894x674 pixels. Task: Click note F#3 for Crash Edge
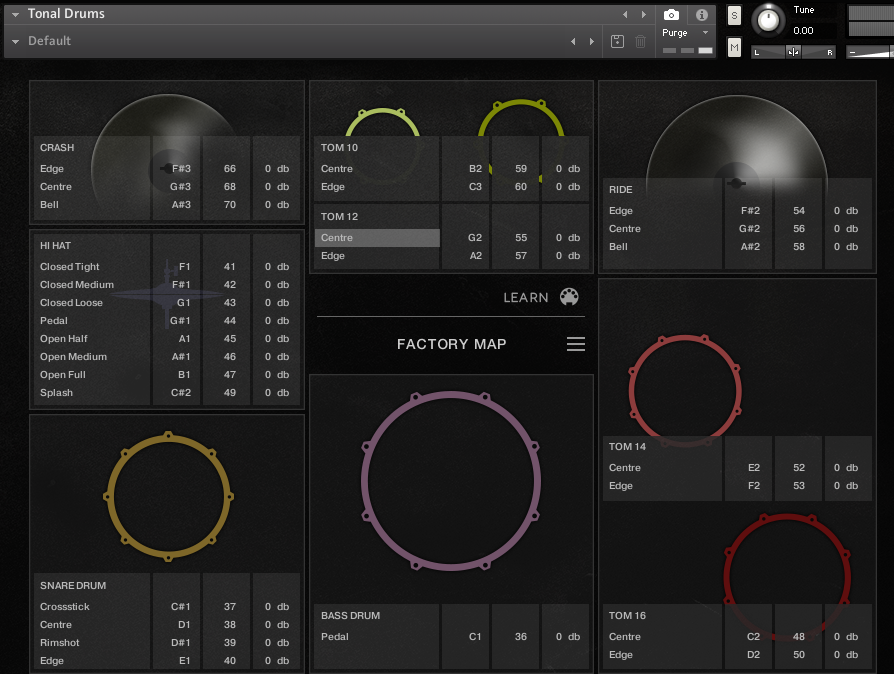click(181, 169)
